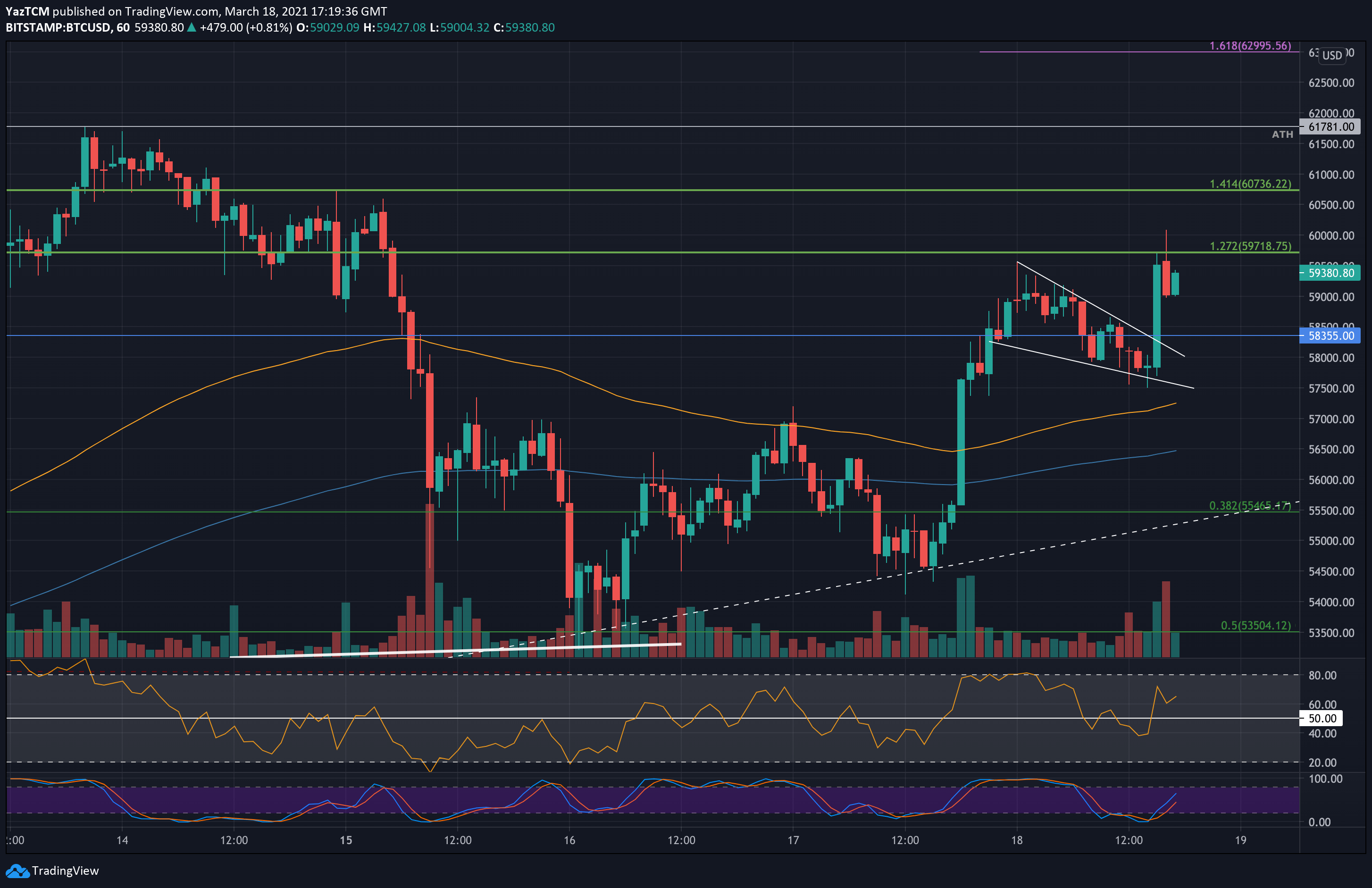1372x888 pixels.
Task: Select the 1.414(60736.22) Fibonacci label
Action: (1250, 184)
